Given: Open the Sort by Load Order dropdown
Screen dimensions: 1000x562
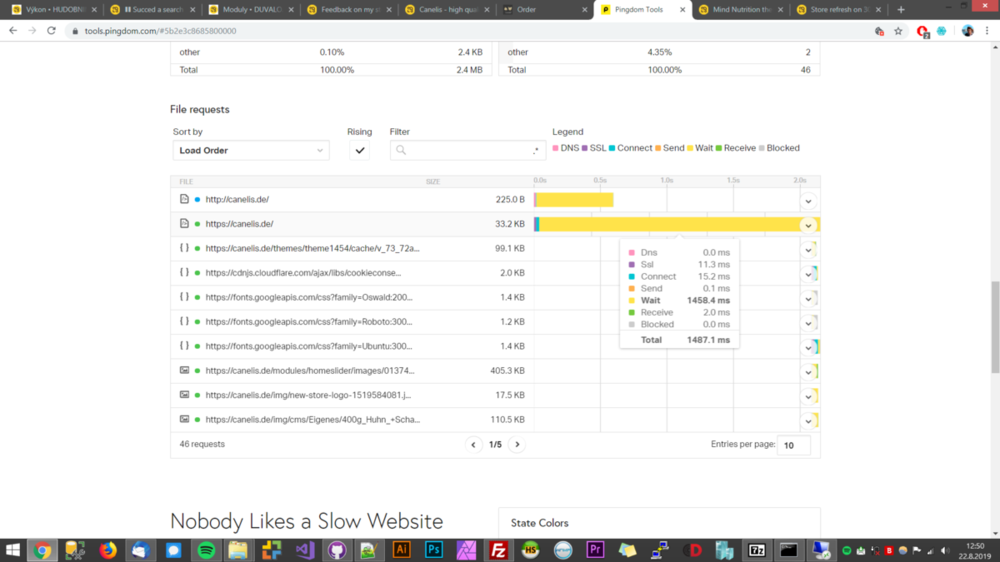Looking at the screenshot, I should (x=251, y=150).
